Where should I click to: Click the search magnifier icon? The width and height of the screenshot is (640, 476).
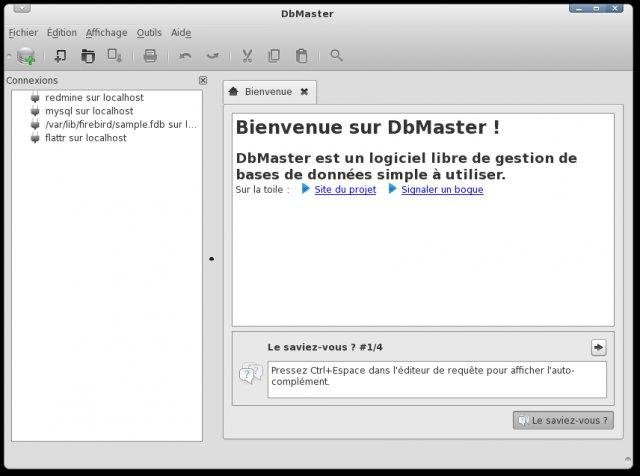tap(336, 56)
